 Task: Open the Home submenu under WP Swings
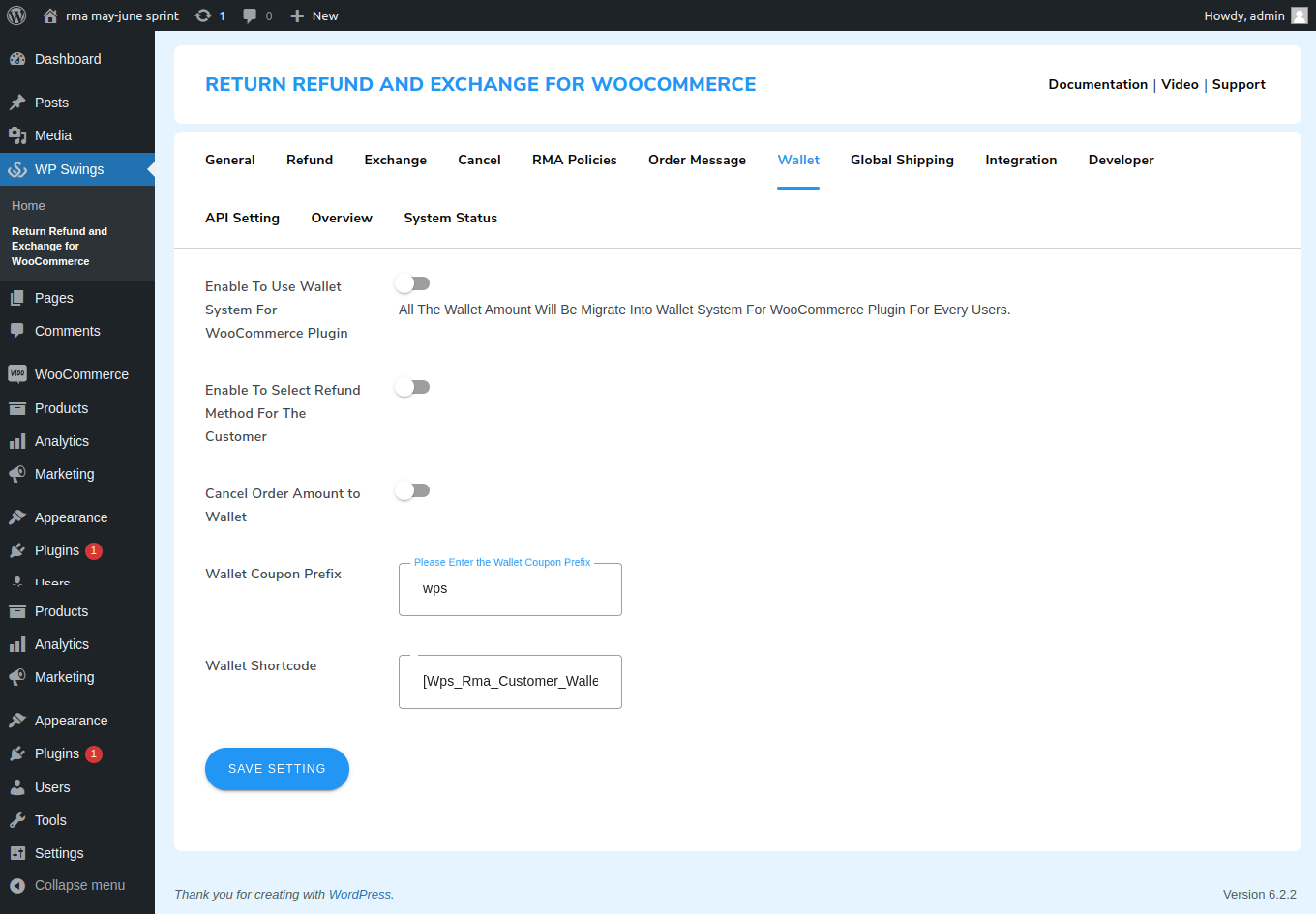point(29,206)
